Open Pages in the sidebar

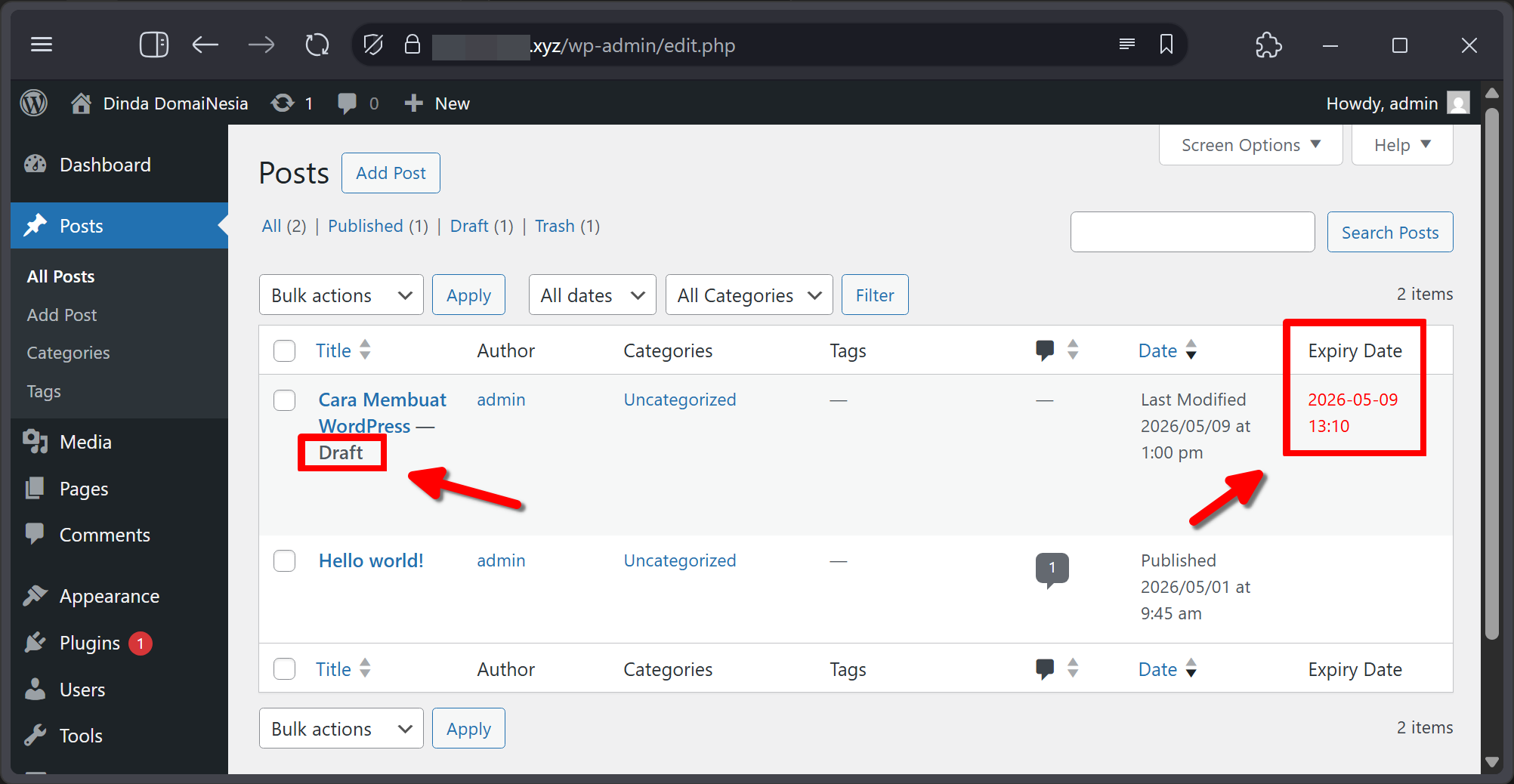[x=119, y=489]
